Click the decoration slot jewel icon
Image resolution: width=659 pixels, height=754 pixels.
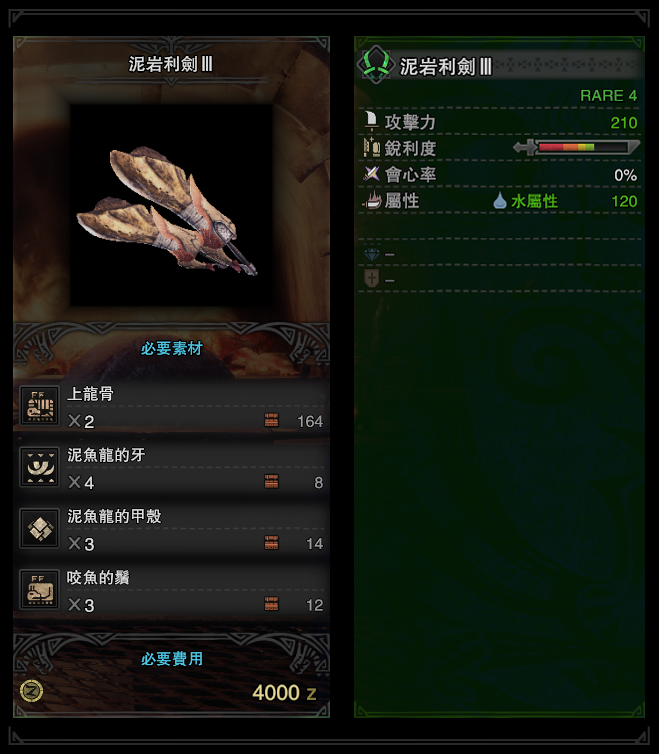click(371, 253)
